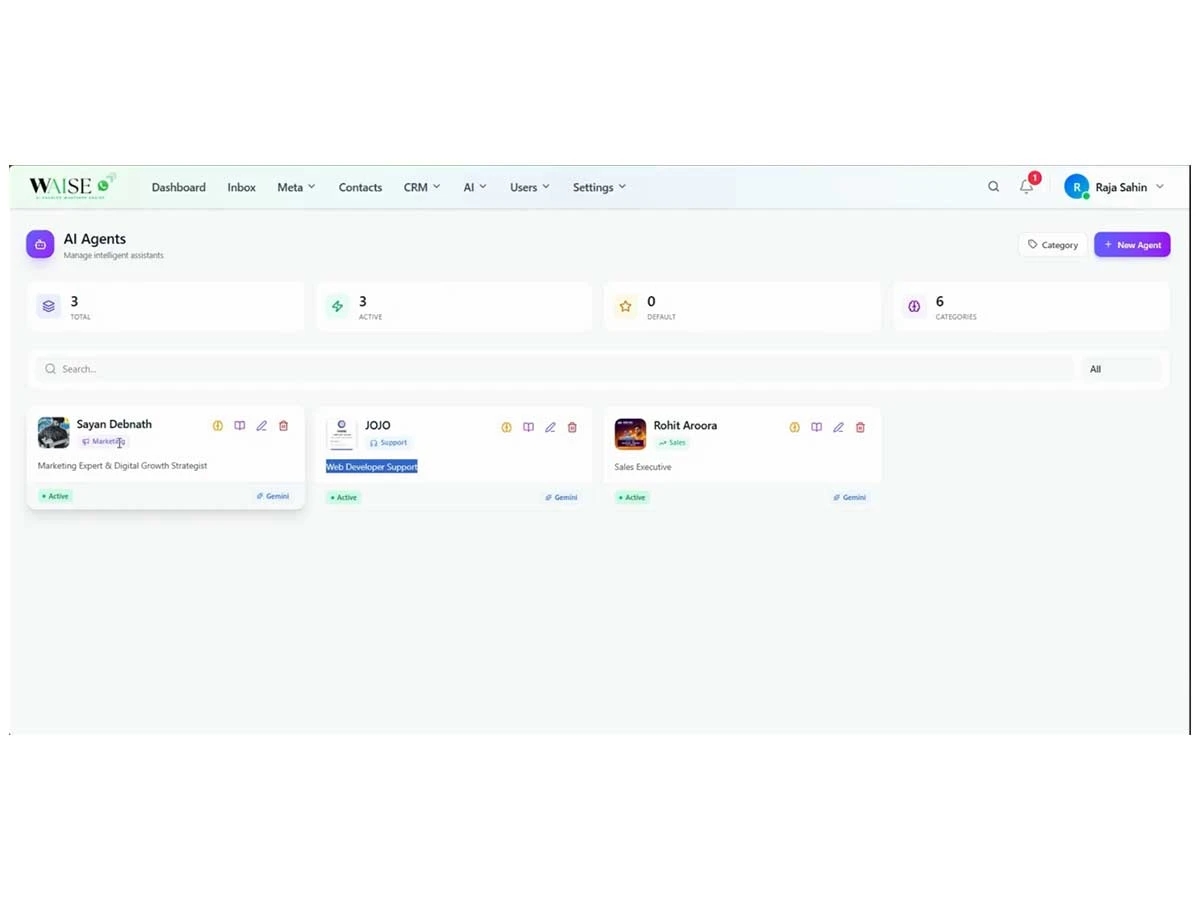Click the Active badge on JOJO card

pos(343,497)
